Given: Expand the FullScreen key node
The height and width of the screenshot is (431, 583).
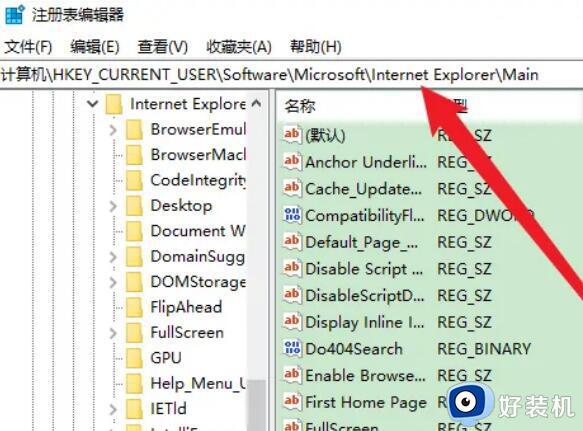Looking at the screenshot, I should [113, 333].
